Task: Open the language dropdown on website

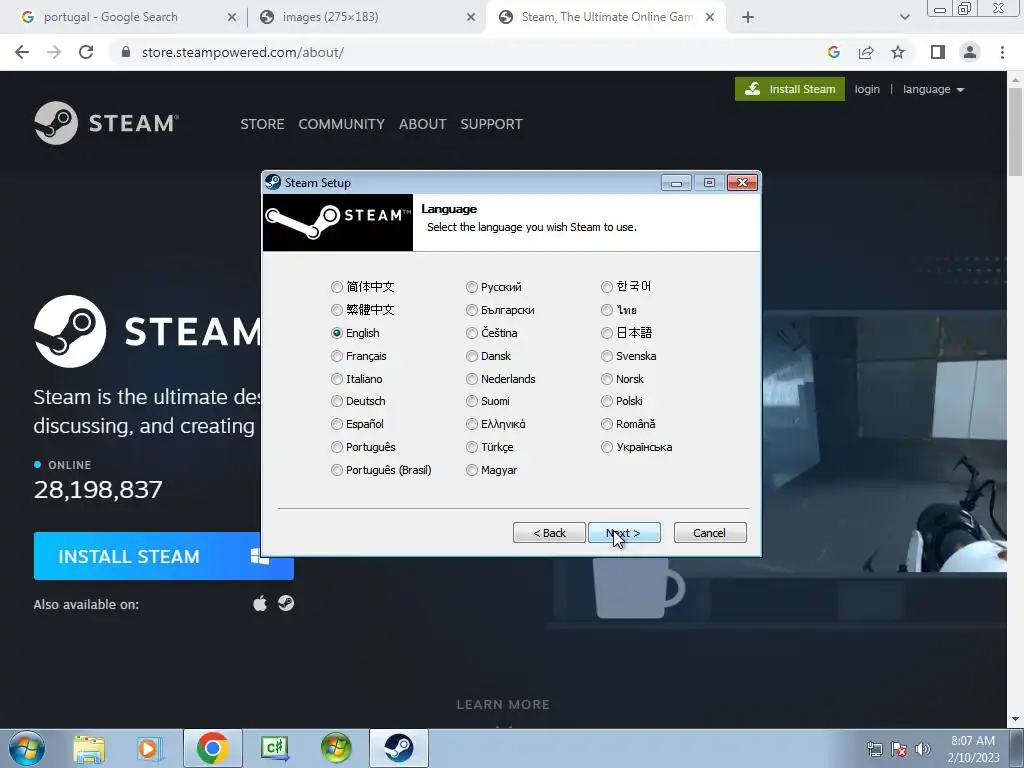Action: [933, 89]
